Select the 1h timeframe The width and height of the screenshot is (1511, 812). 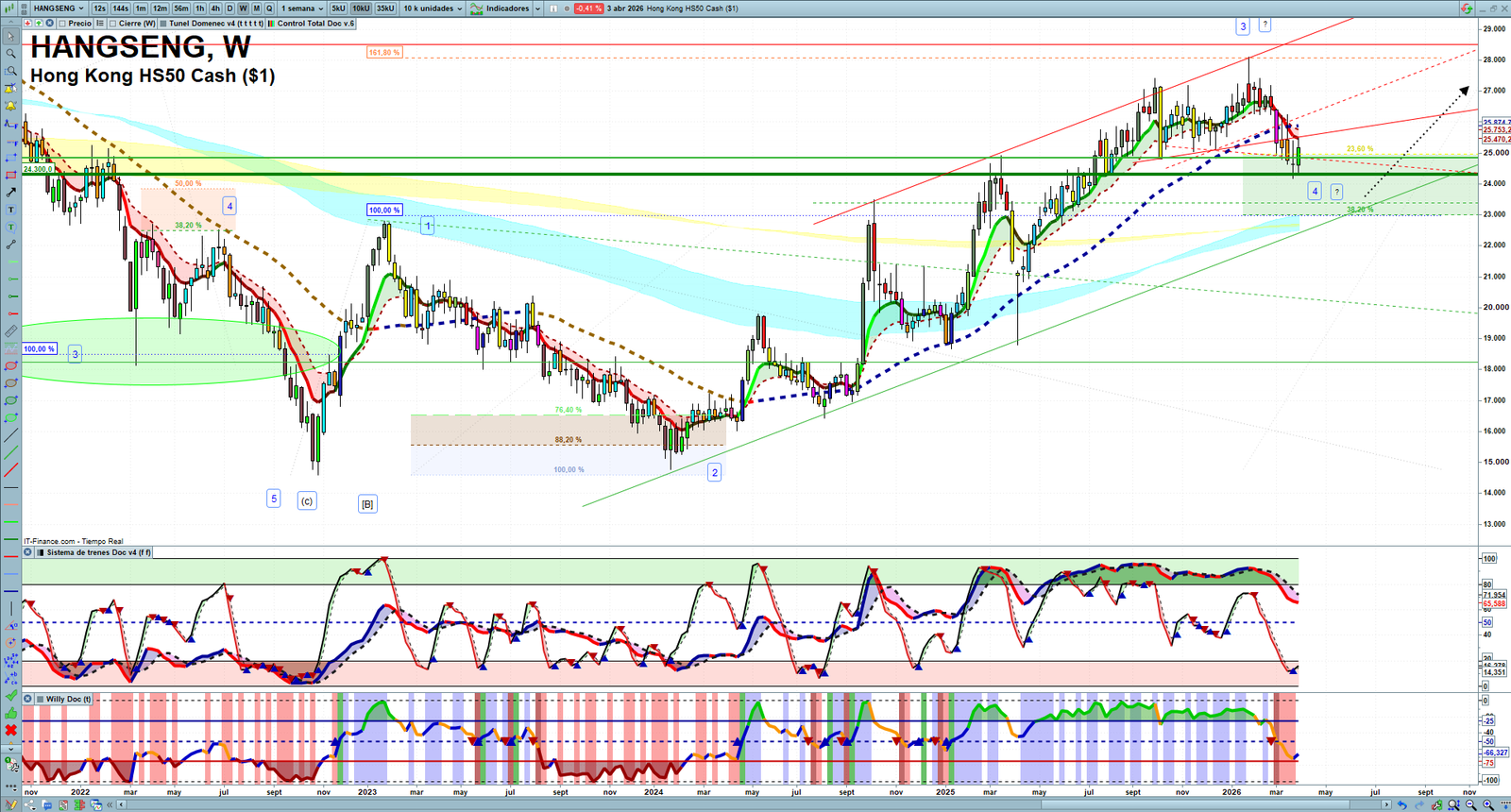200,8
